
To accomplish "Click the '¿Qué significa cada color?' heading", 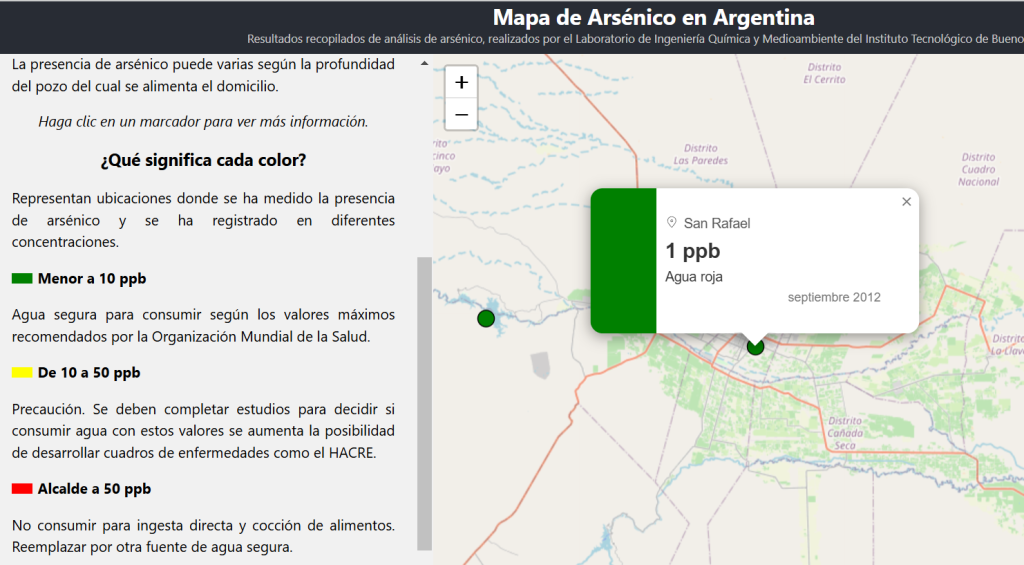I will [203, 160].
